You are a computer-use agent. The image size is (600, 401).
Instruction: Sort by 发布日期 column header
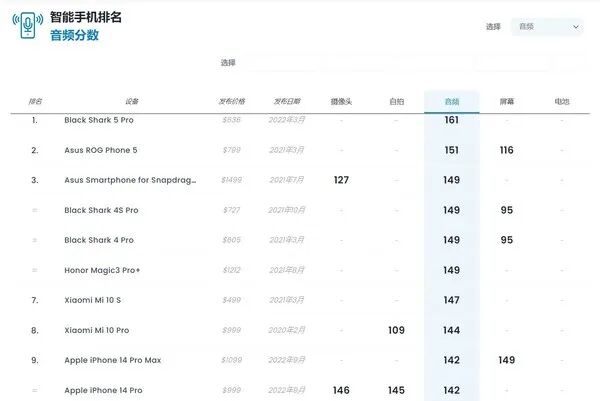[x=287, y=101]
